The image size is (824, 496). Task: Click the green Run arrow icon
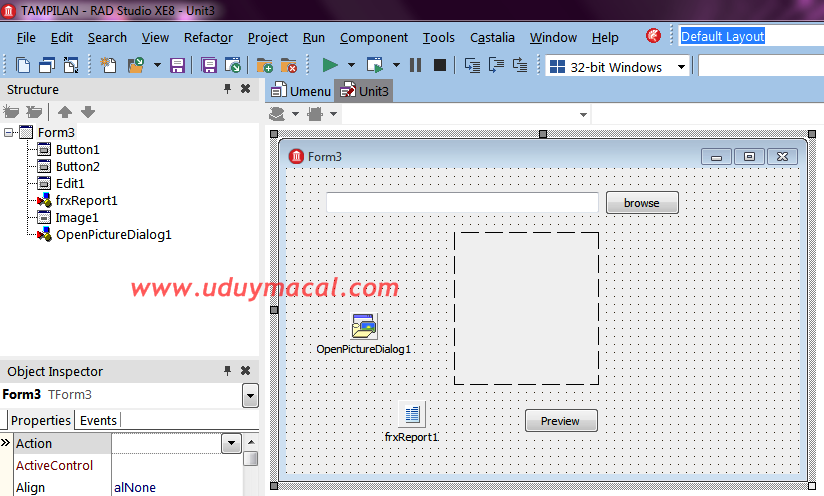(330, 65)
